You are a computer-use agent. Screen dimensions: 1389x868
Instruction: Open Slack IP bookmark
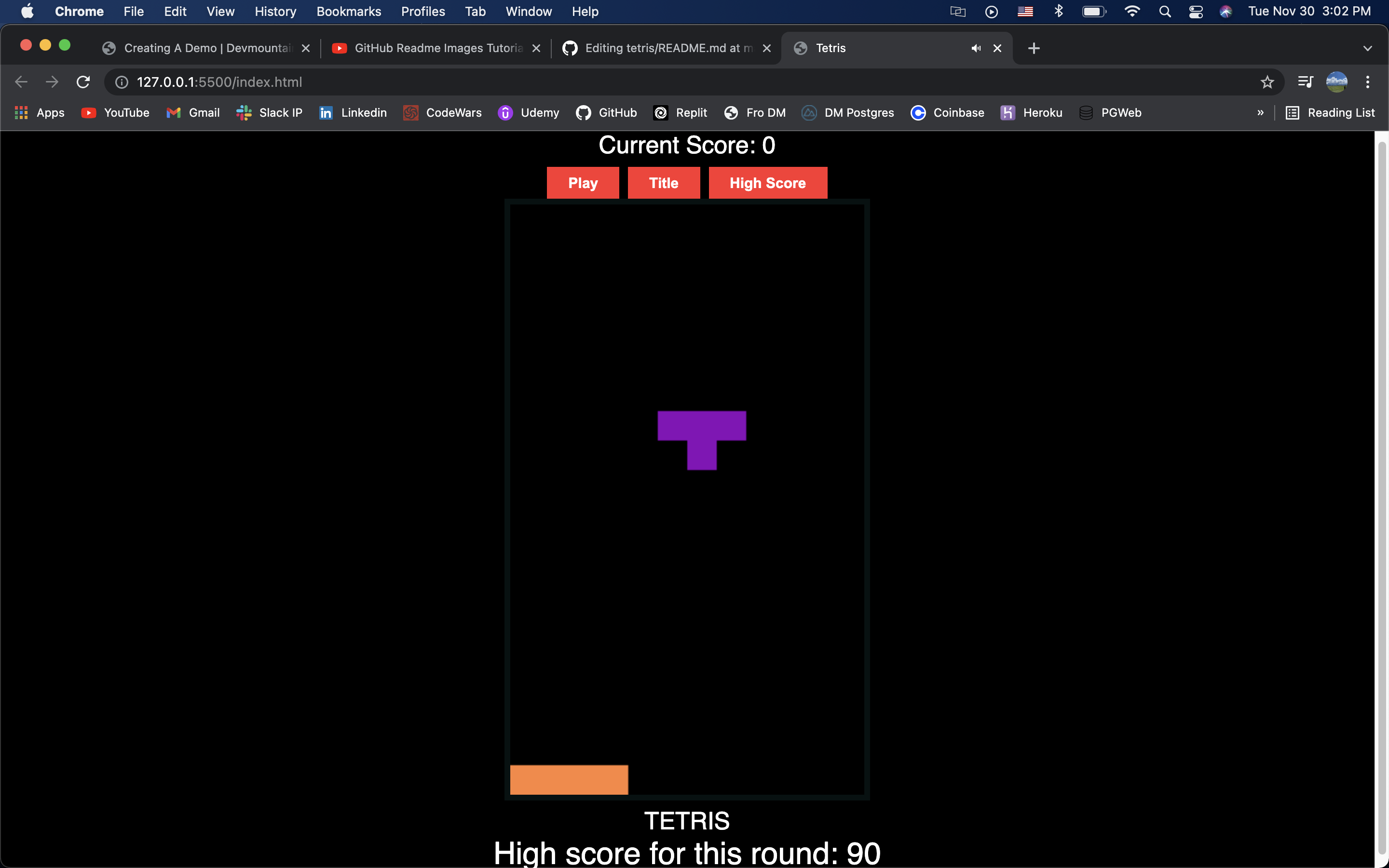[x=269, y=112]
